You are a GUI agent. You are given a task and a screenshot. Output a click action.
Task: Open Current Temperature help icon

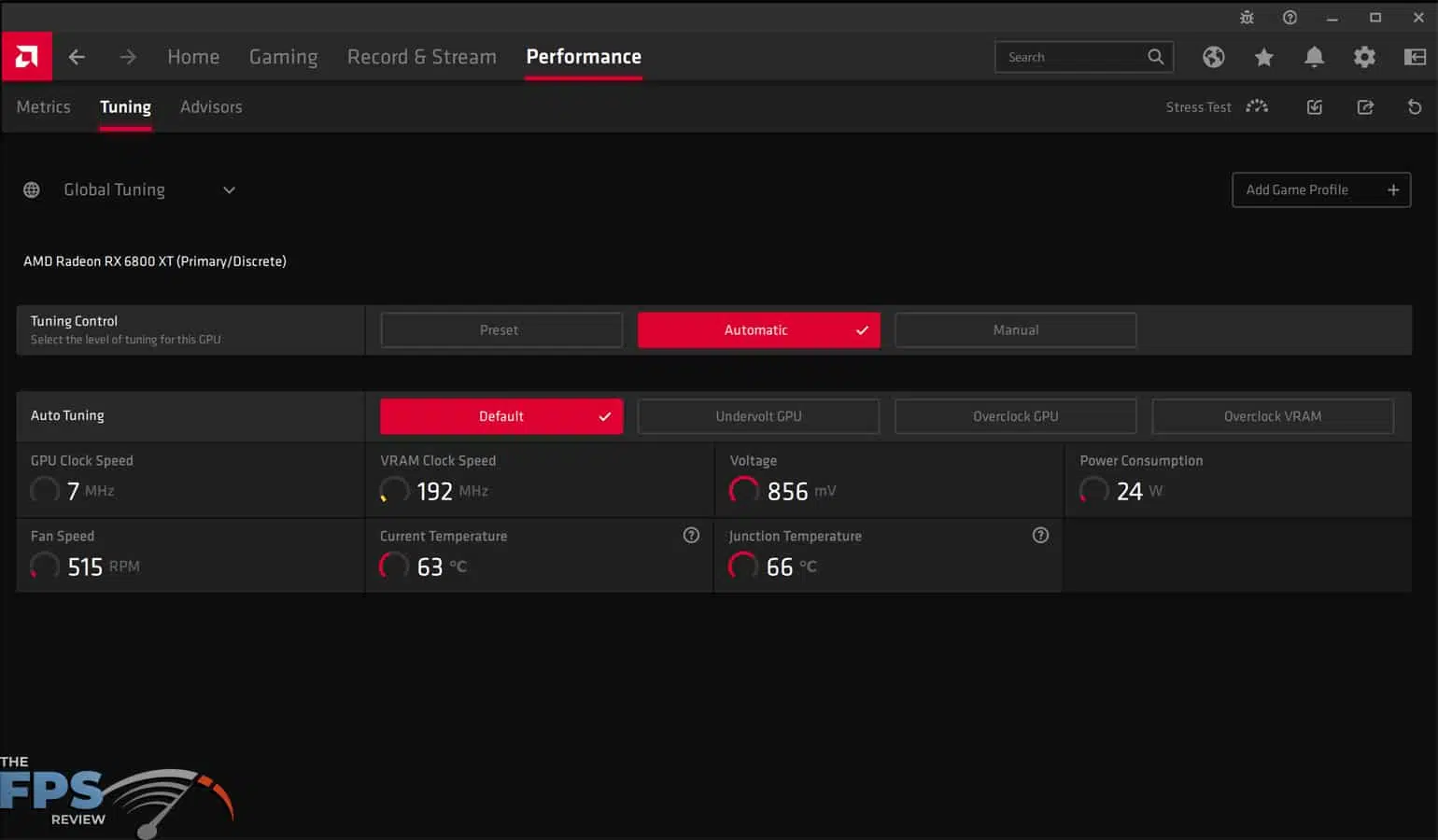coord(691,535)
